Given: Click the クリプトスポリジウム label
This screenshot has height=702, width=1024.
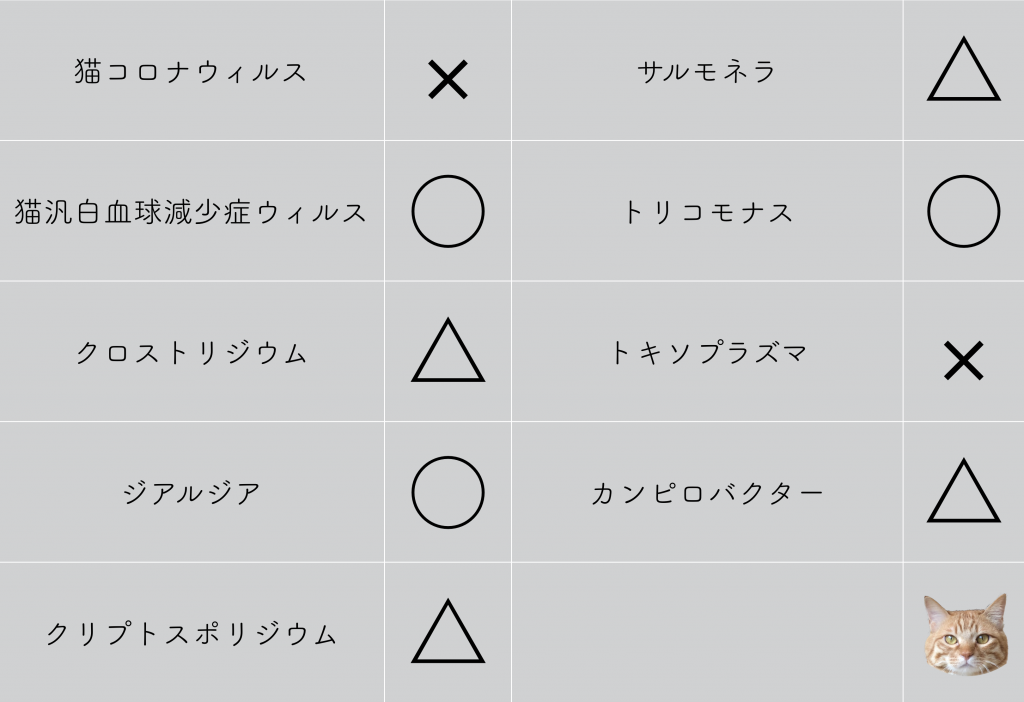Looking at the screenshot, I should (x=191, y=633).
